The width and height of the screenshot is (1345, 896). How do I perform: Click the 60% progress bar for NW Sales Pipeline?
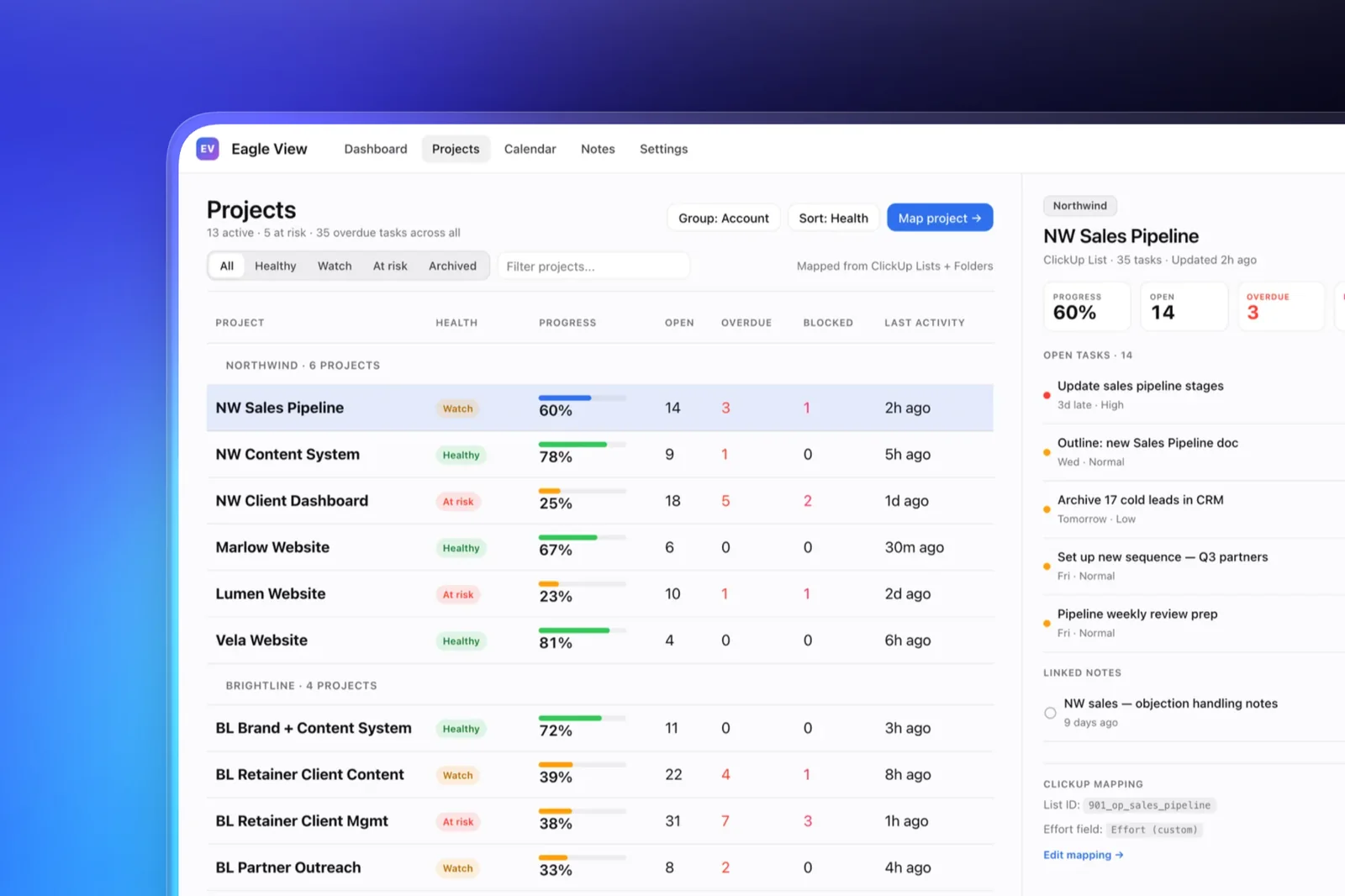(x=583, y=398)
